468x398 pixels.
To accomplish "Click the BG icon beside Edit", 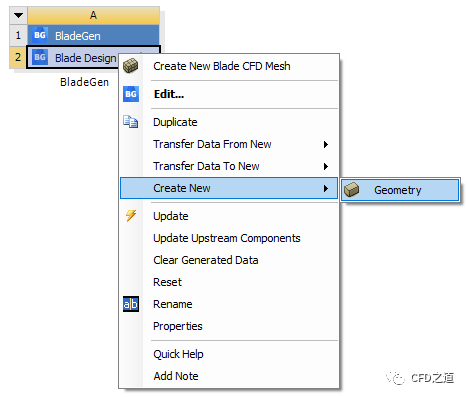I will (131, 94).
